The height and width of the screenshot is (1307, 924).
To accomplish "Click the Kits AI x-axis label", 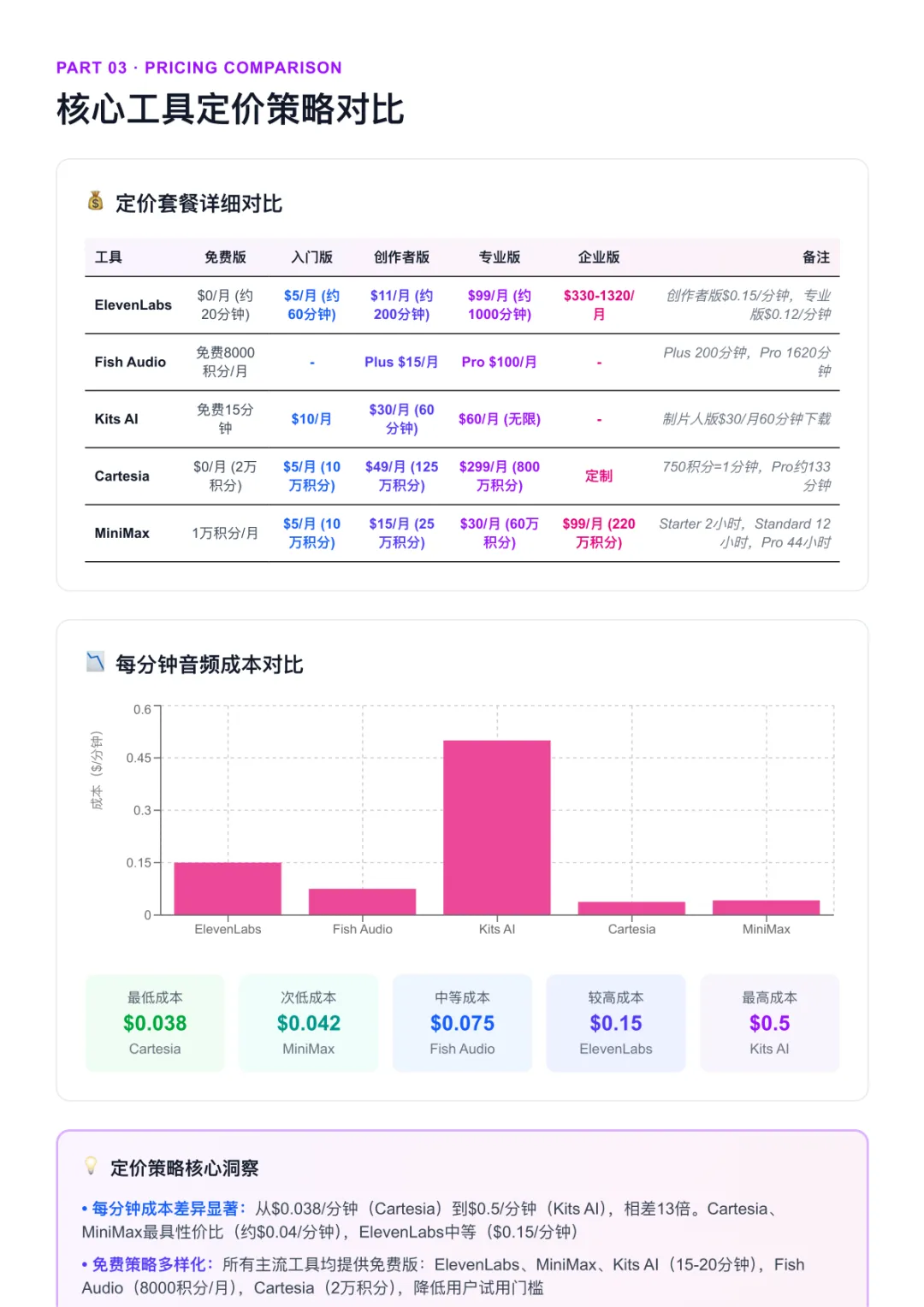I will [497, 929].
